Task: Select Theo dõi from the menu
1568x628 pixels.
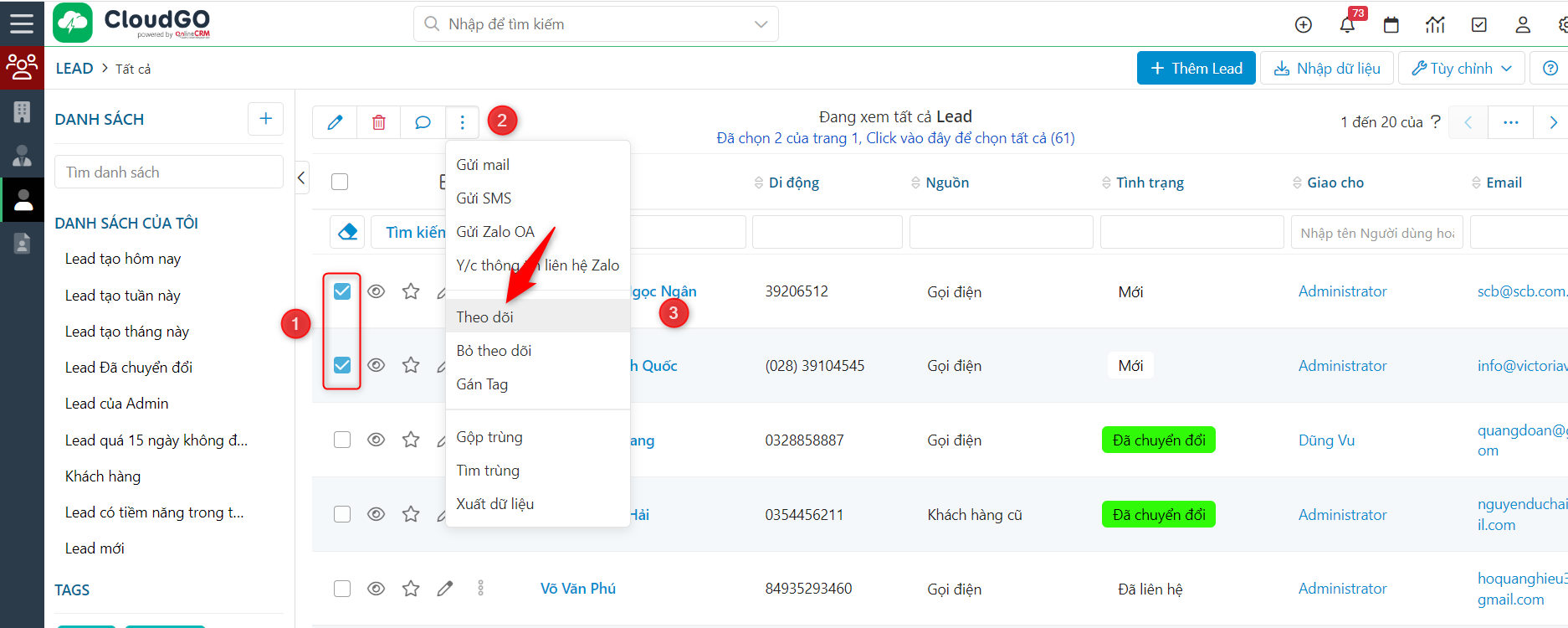Action: tap(485, 317)
